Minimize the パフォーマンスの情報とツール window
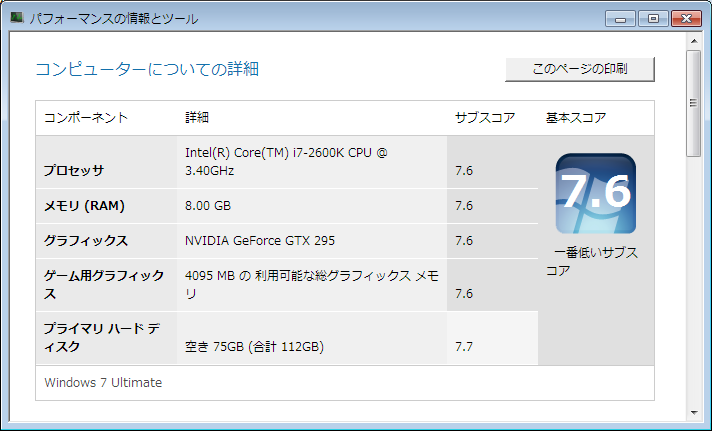Screen dimensions: 712x431 point(620,19)
